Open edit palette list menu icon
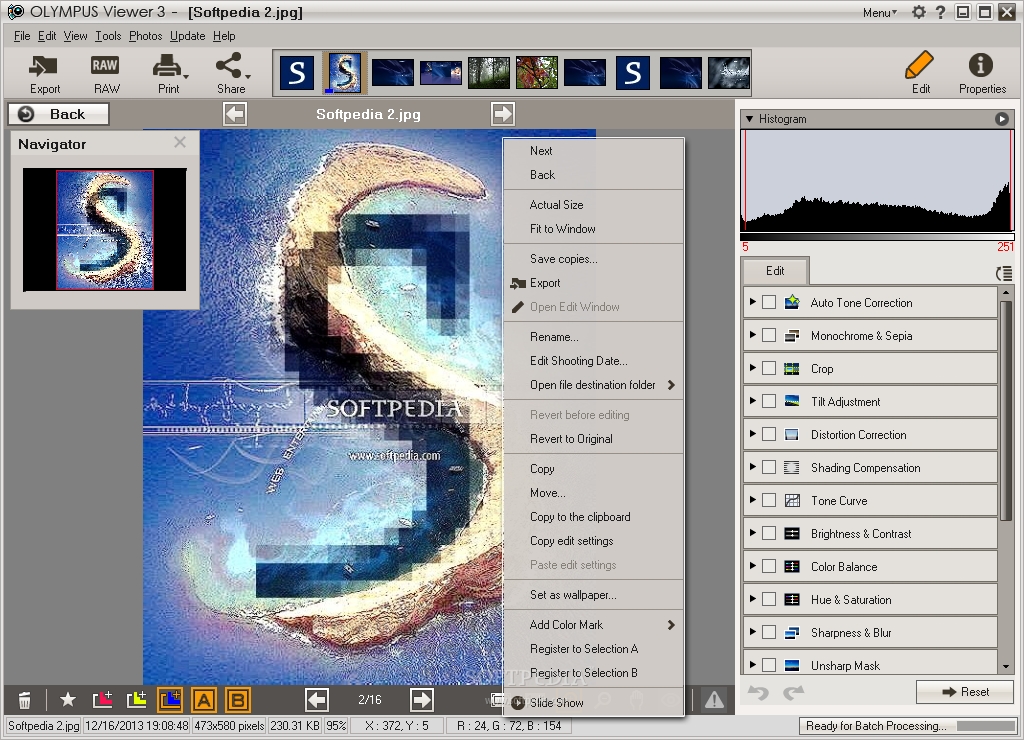The image size is (1024, 740). (1004, 274)
